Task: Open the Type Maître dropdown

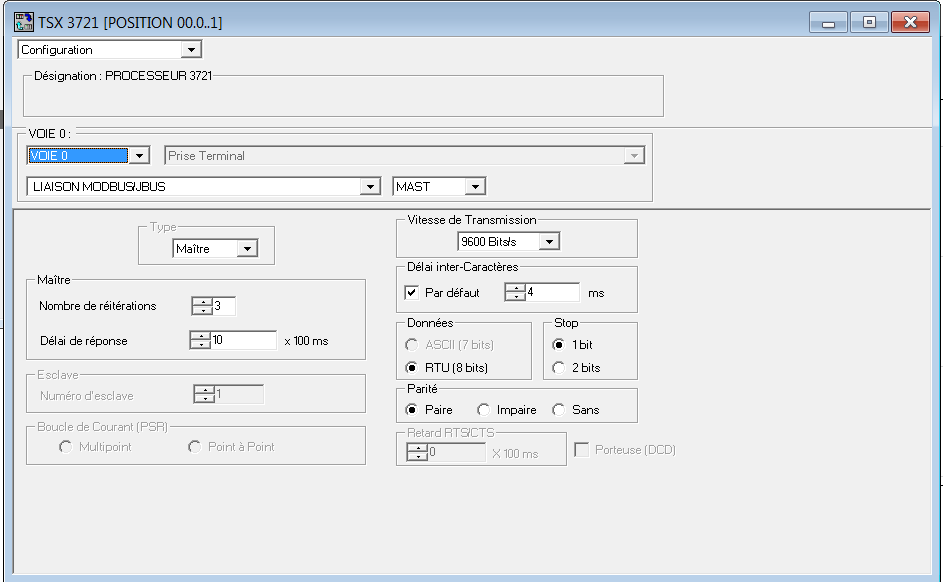Action: [x=247, y=249]
